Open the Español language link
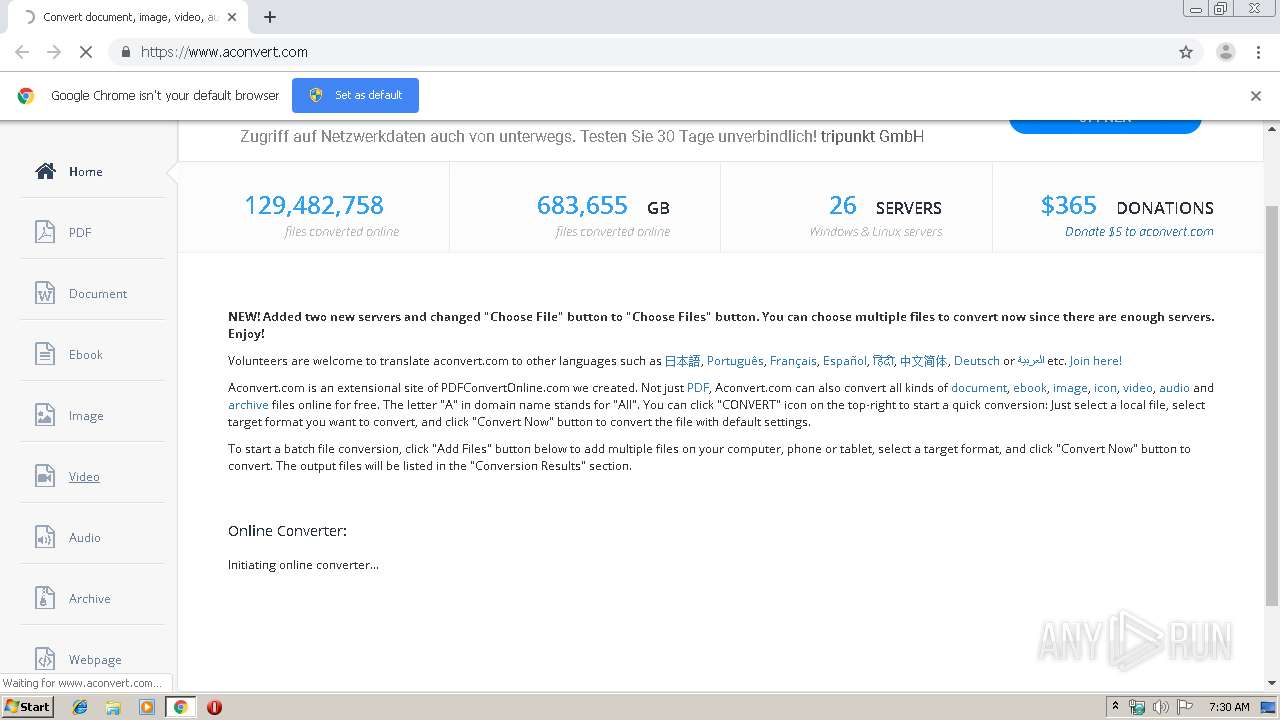This screenshot has width=1280, height=720. [x=845, y=361]
